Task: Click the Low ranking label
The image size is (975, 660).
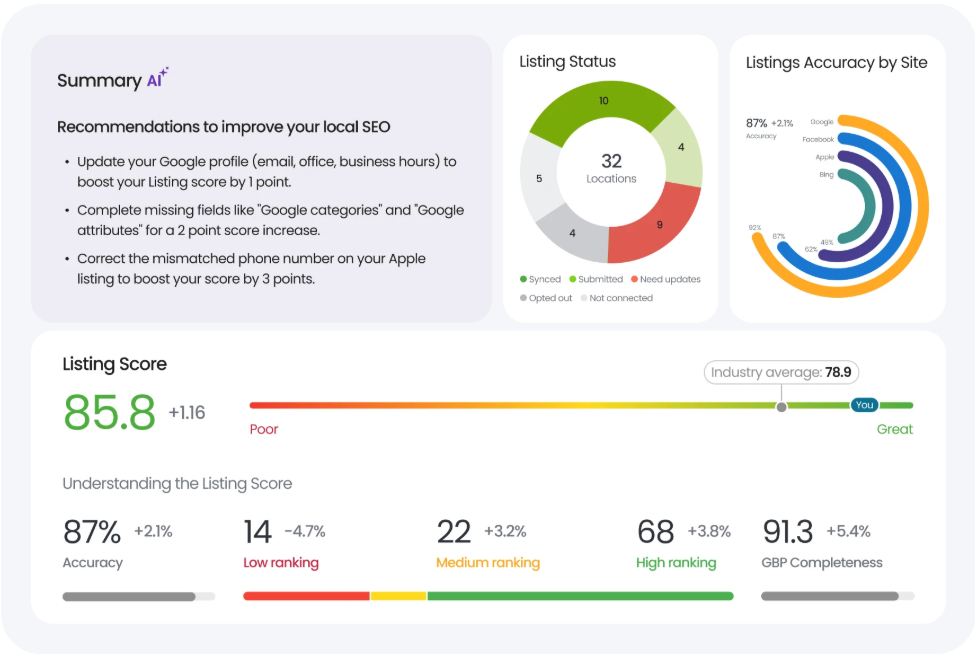Action: point(281,562)
